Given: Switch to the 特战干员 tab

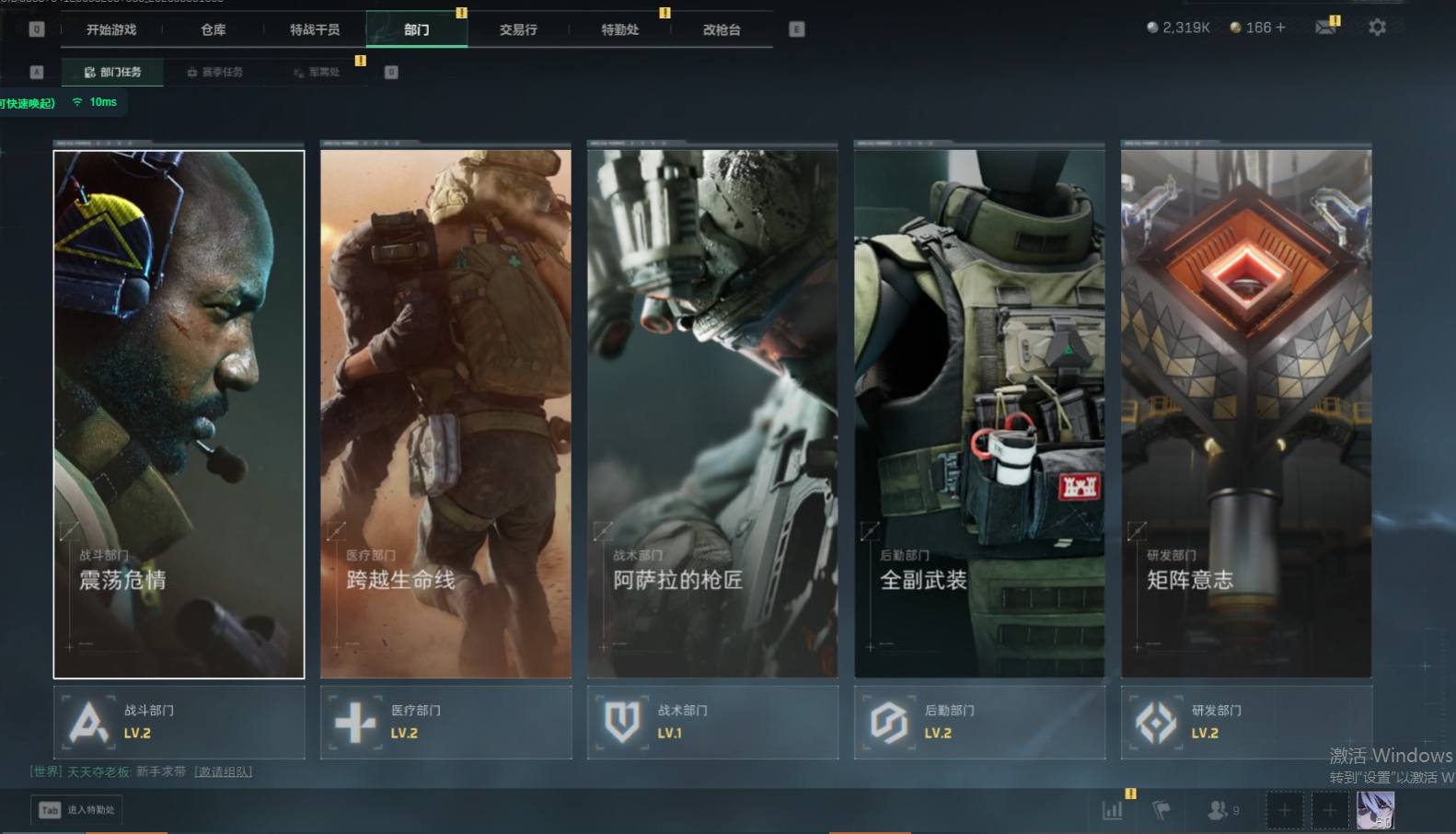Looking at the screenshot, I should 315,29.
